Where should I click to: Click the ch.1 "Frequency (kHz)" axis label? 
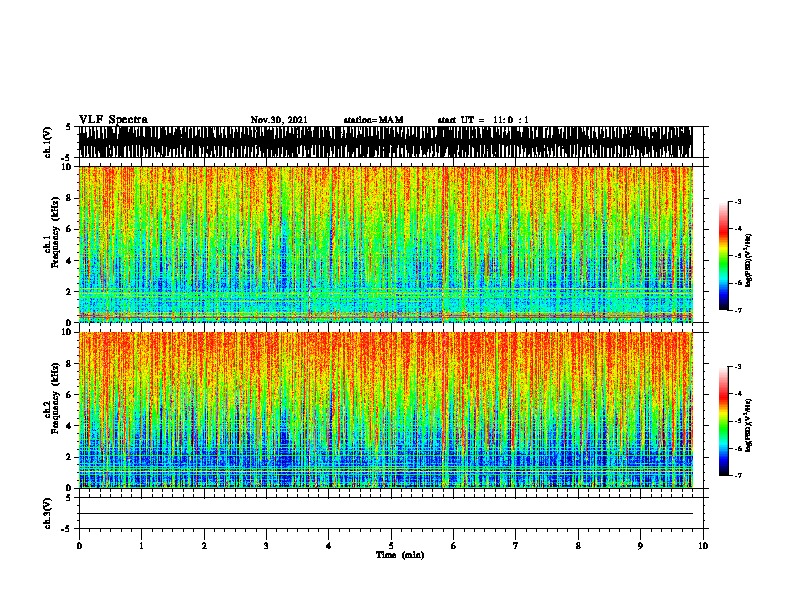tap(55, 232)
